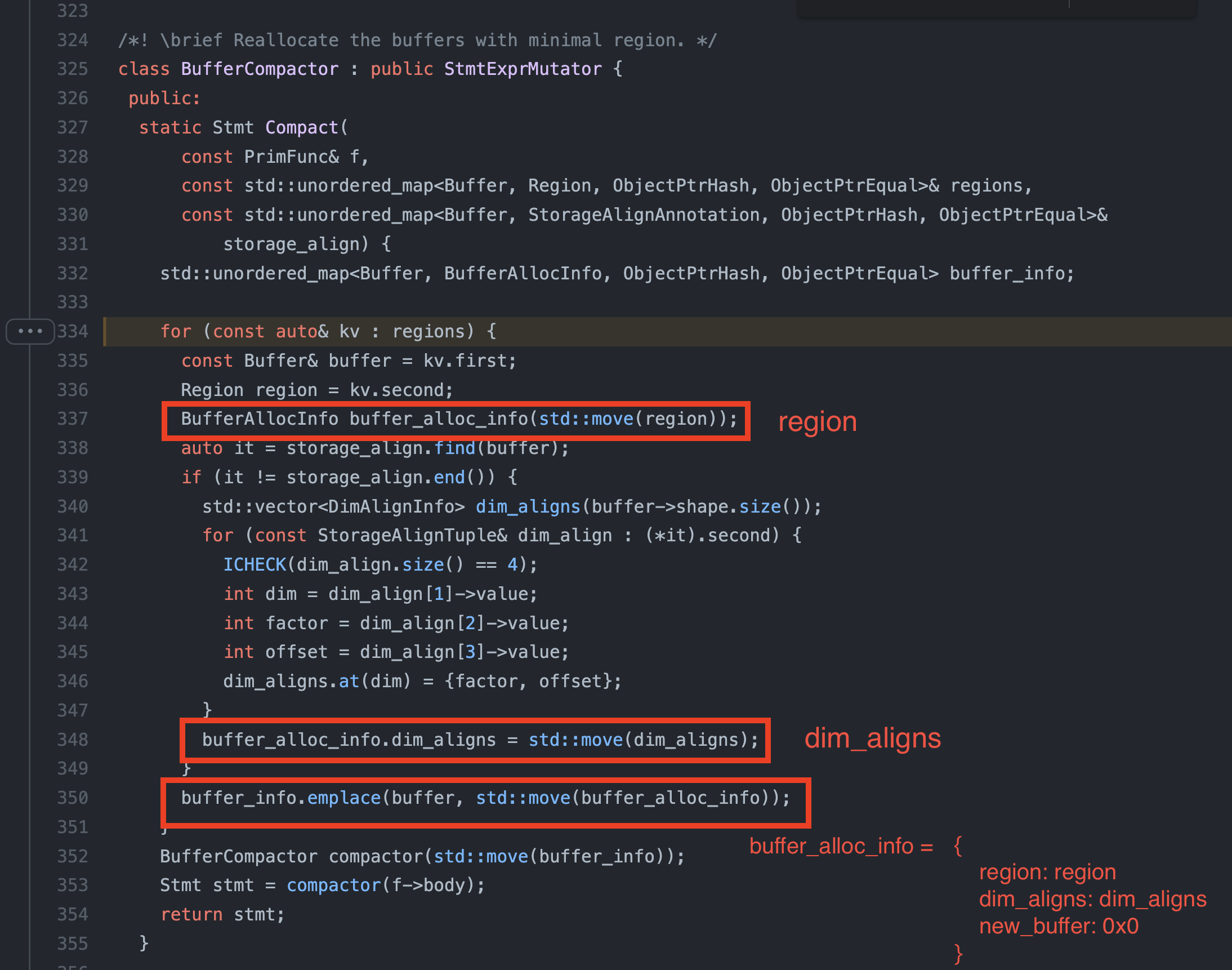Click line number 337

click(73, 419)
